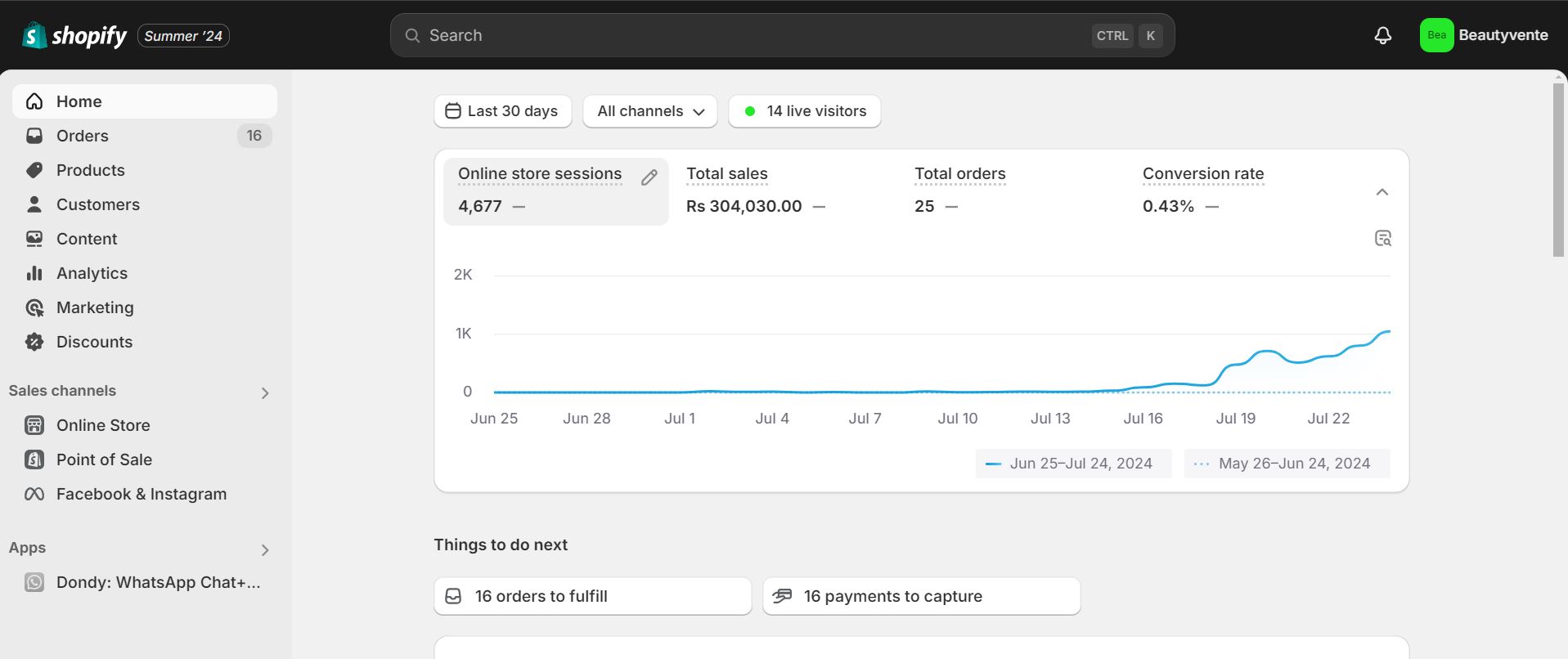This screenshot has height=659, width=1568.
Task: Click the inbox icon in 16 orders to fulfill
Action: coord(453,596)
